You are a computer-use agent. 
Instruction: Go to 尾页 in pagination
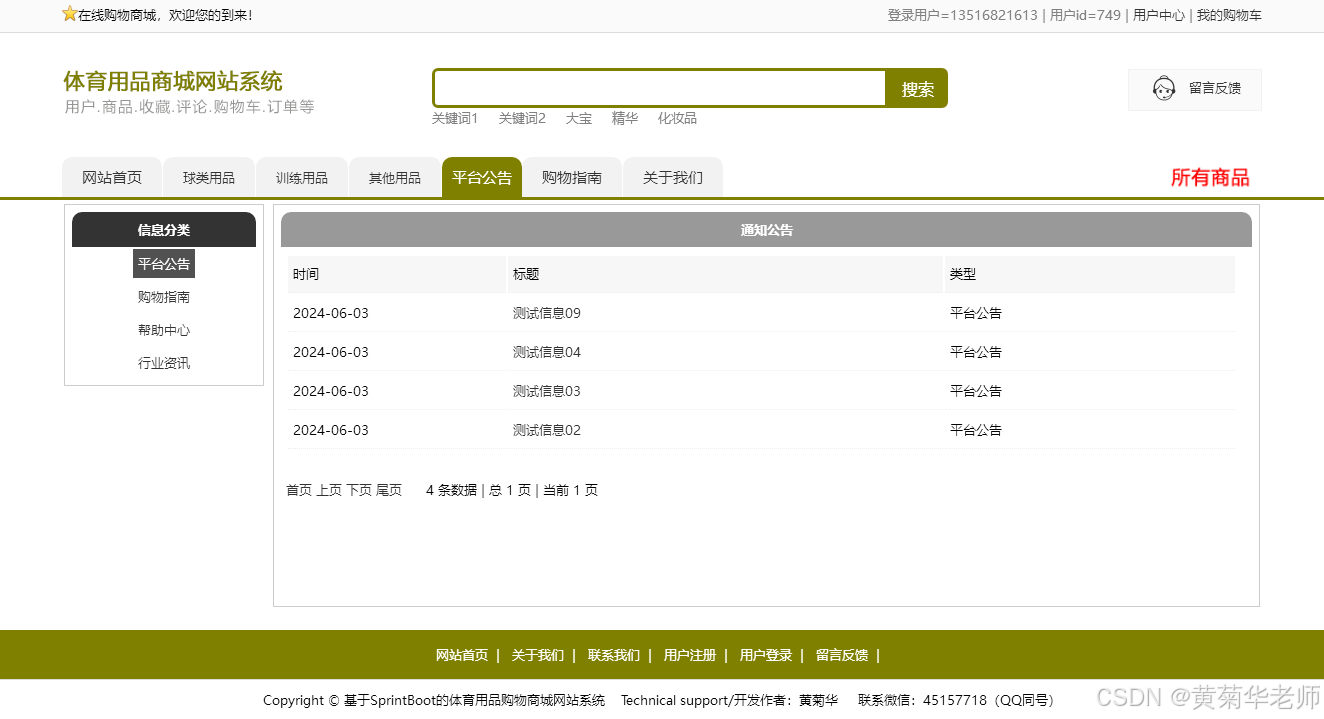[x=389, y=490]
